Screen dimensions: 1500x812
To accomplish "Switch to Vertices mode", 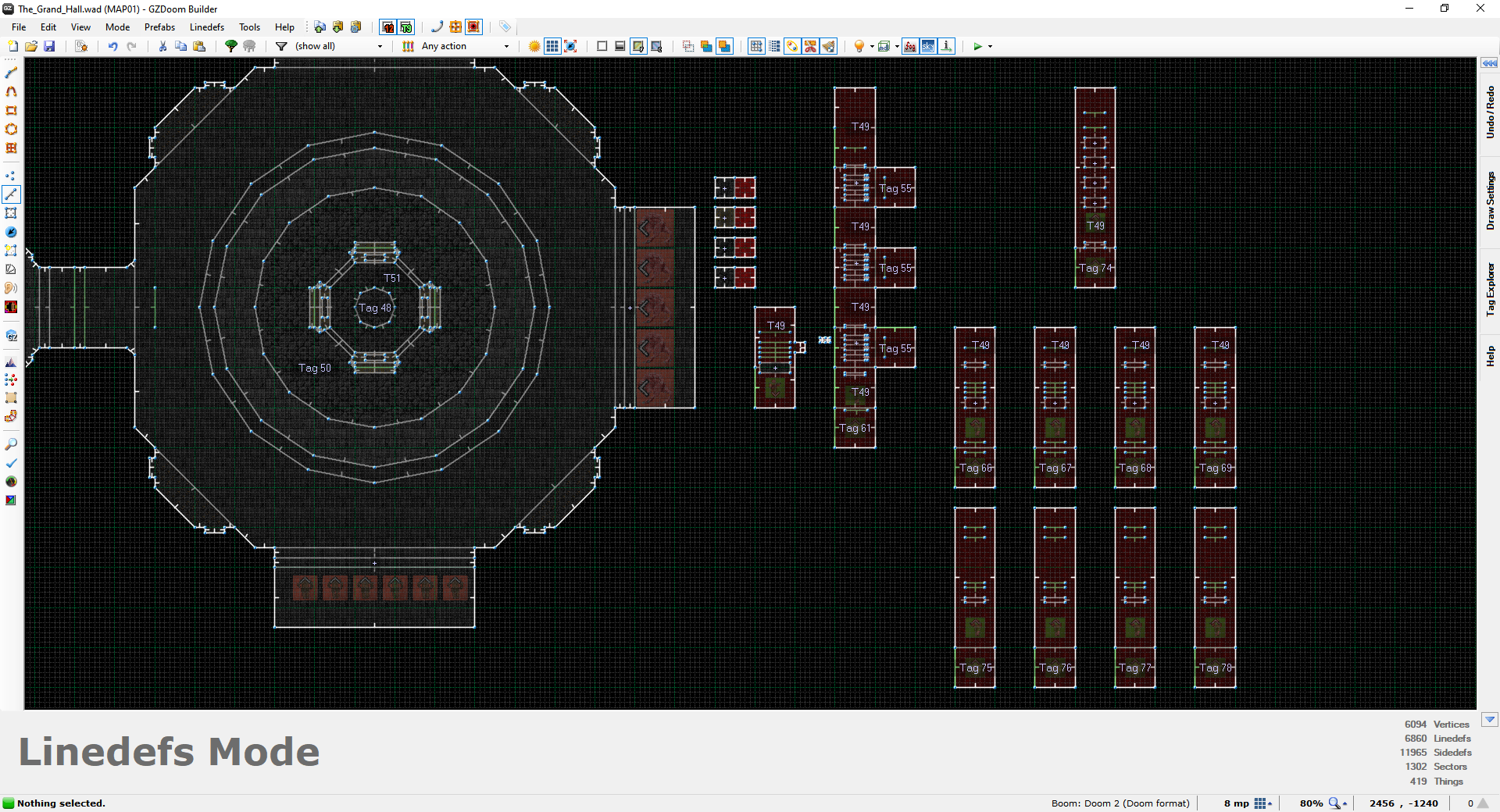I will point(11,176).
